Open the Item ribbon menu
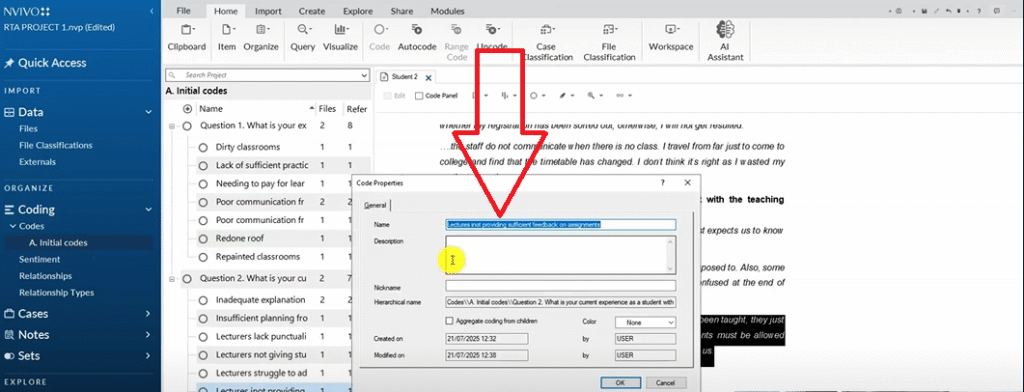The width and height of the screenshot is (1024, 392). [227, 37]
